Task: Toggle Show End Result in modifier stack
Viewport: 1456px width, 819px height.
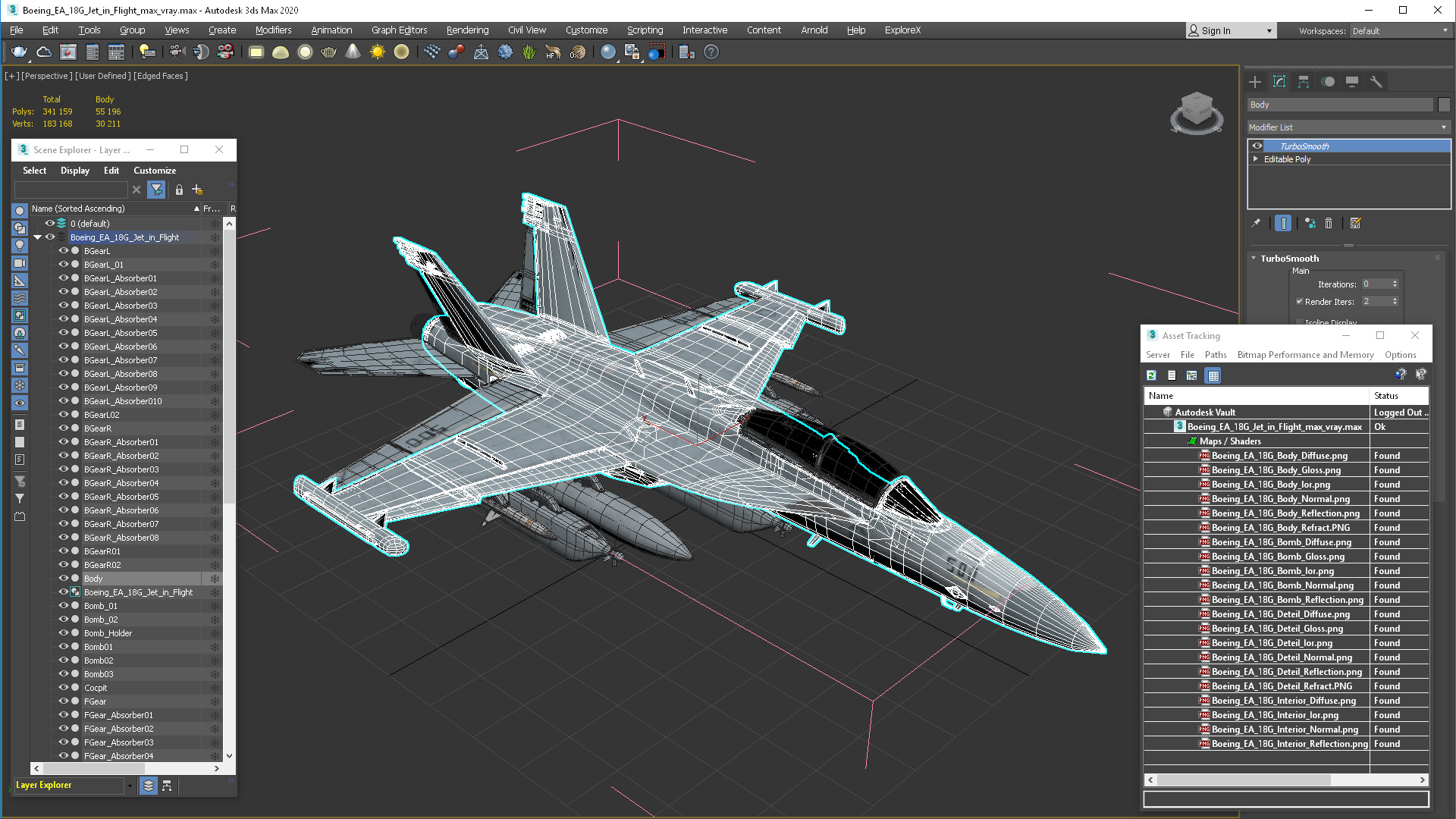Action: tap(1283, 223)
